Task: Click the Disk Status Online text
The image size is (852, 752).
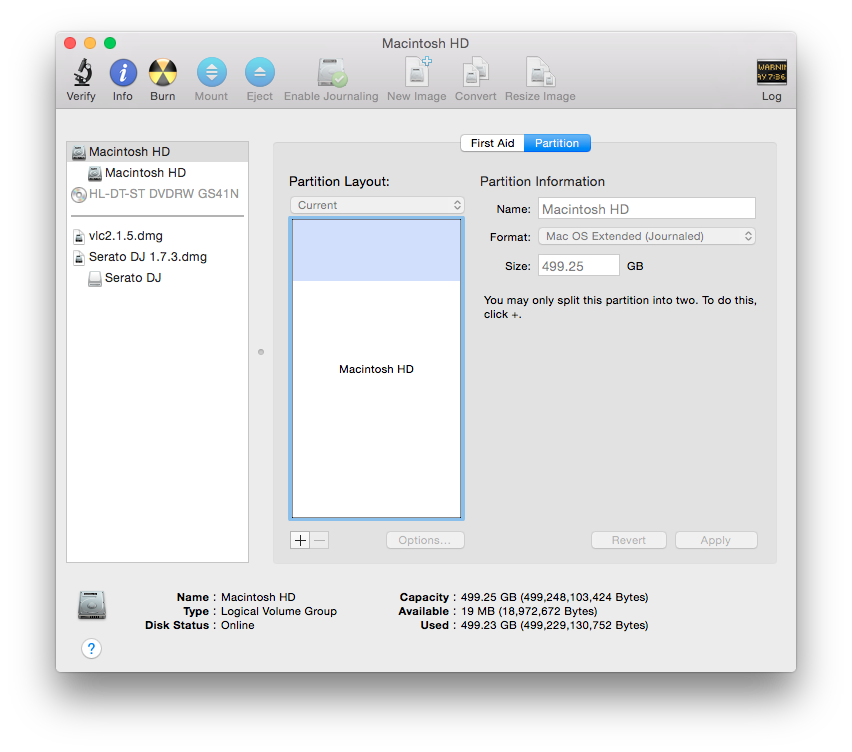Action: [x=237, y=625]
